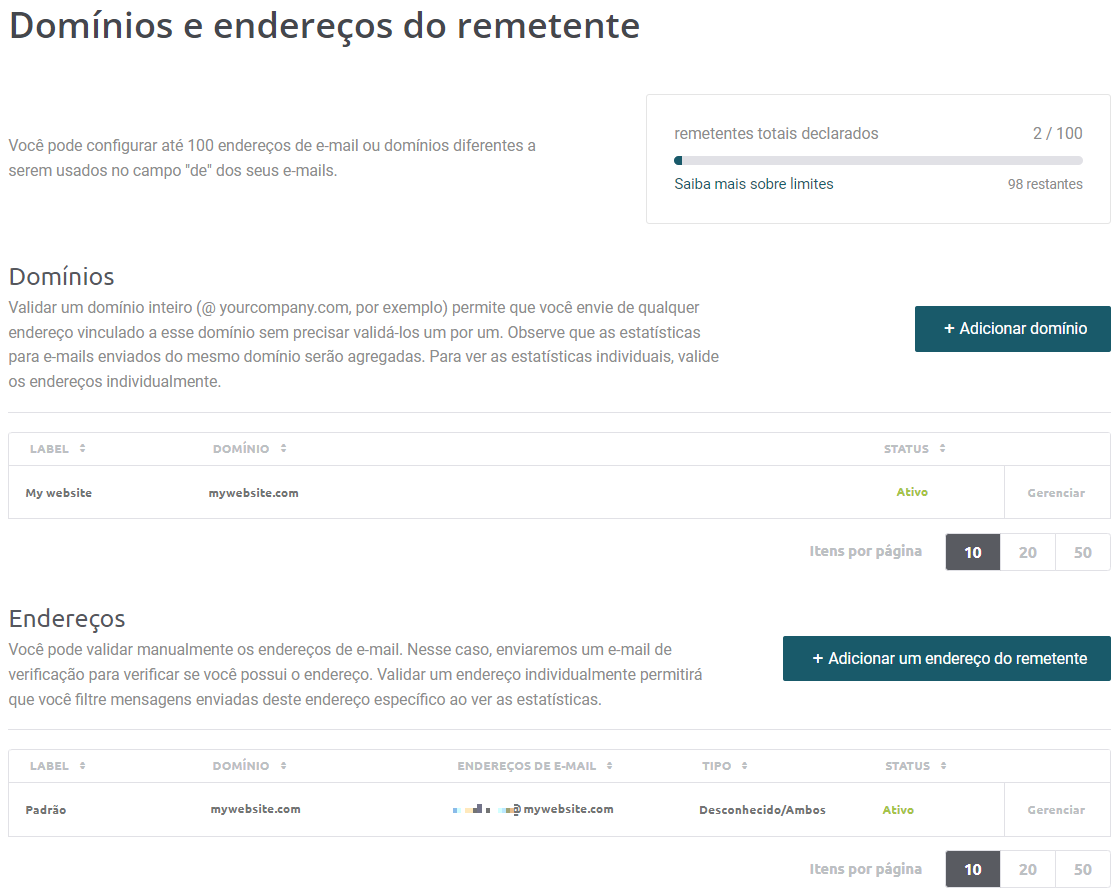
Task: Sort domains table by Status arrows
Action: (943, 449)
